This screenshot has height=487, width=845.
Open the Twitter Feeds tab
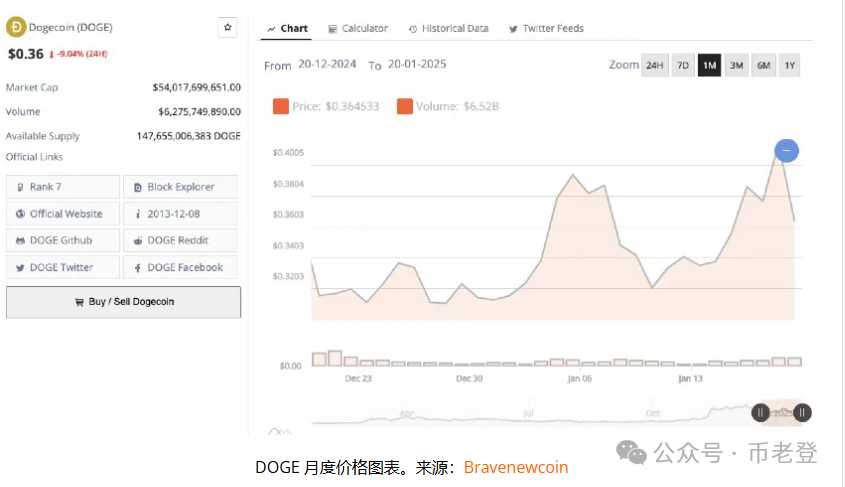(x=546, y=29)
